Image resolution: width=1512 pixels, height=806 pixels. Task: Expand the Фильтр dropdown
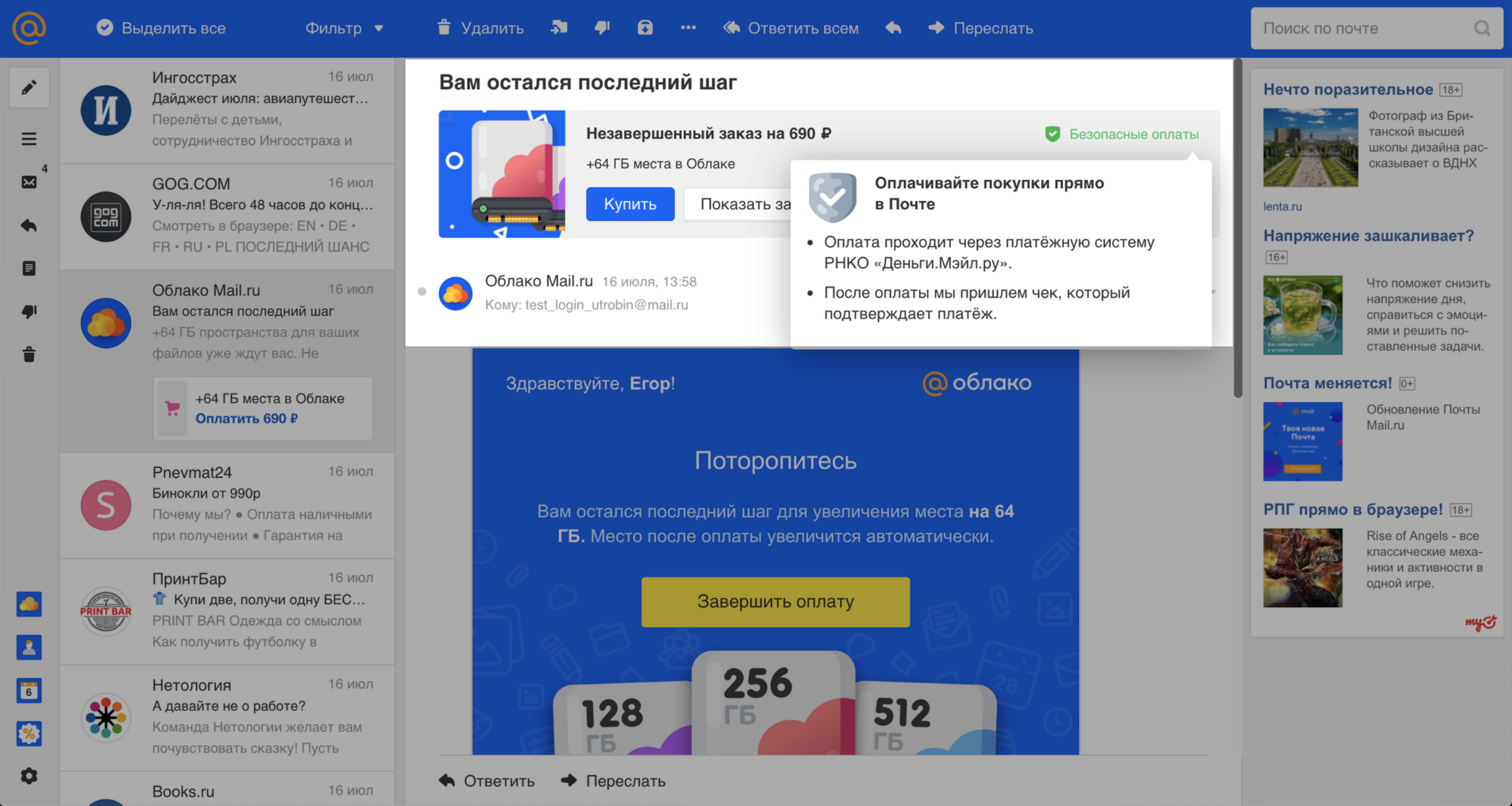click(x=344, y=27)
